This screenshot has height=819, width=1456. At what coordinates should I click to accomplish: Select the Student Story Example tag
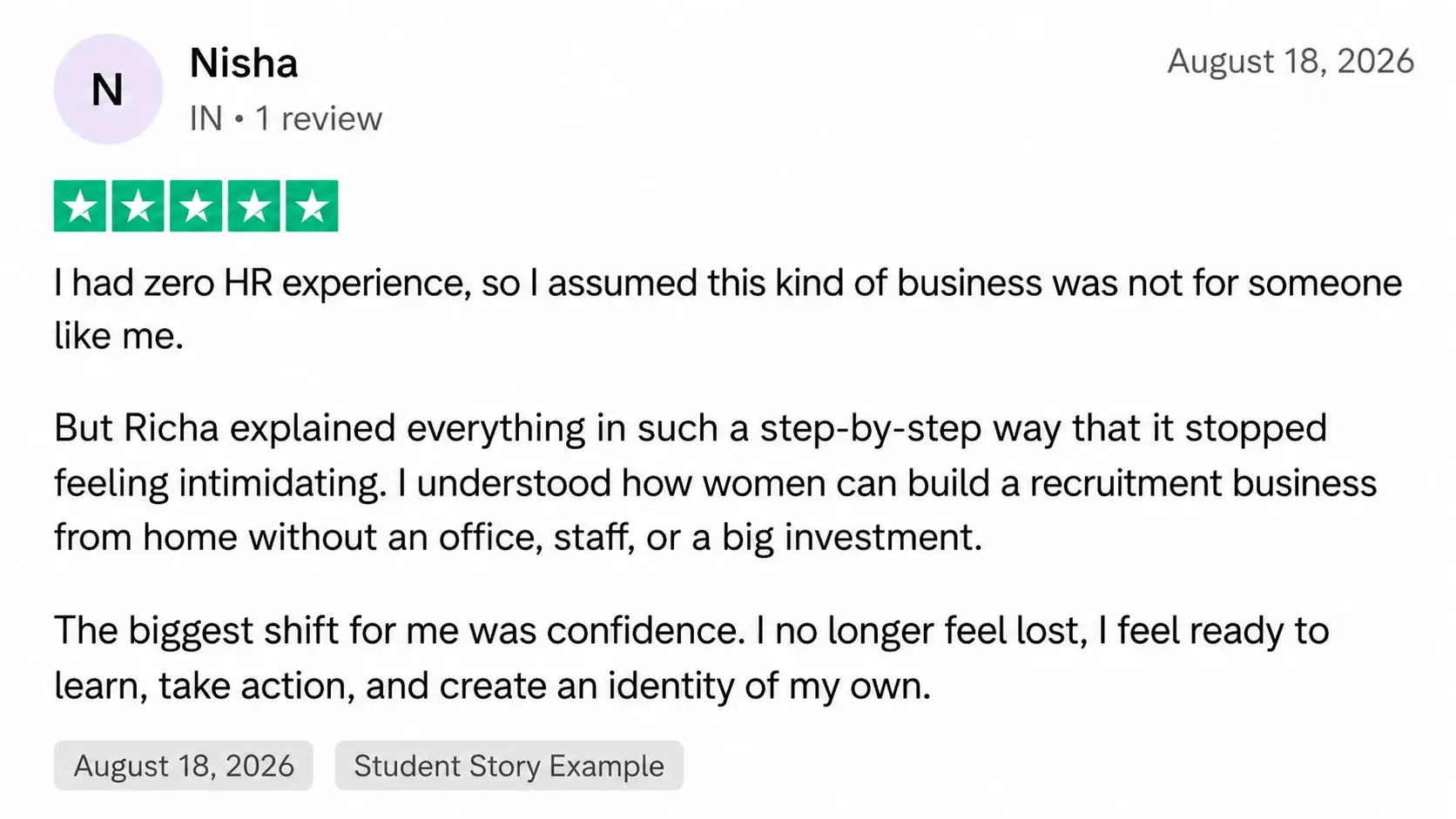(x=509, y=766)
